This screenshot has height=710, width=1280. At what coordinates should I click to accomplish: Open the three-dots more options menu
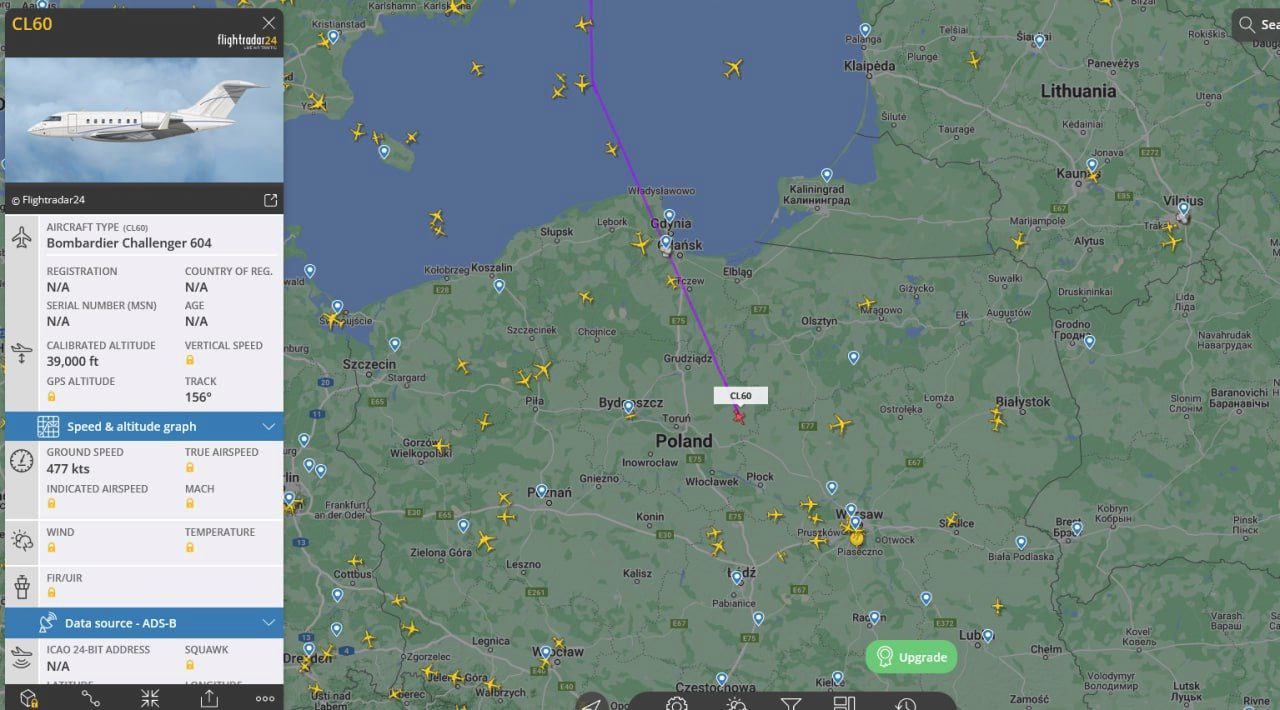(265, 698)
